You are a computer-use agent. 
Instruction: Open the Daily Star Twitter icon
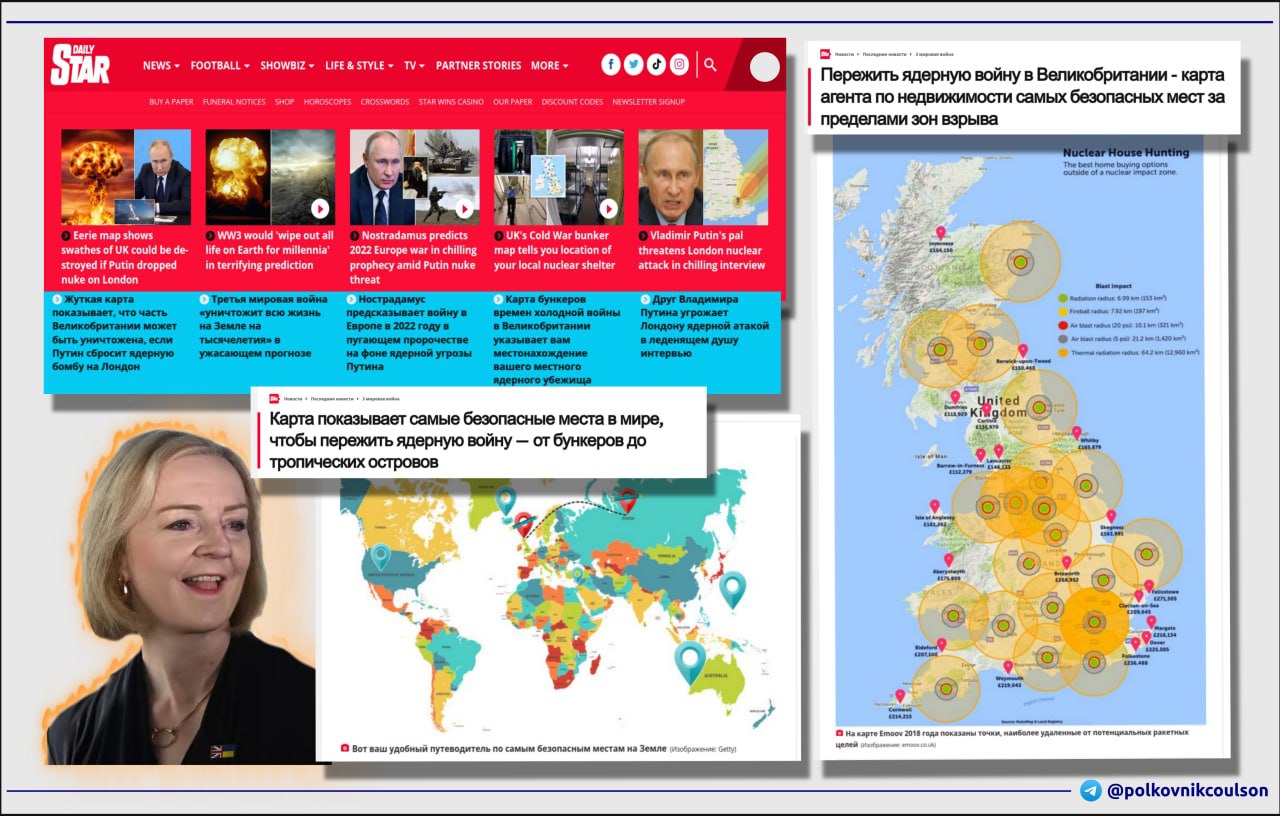pyautogui.click(x=634, y=65)
